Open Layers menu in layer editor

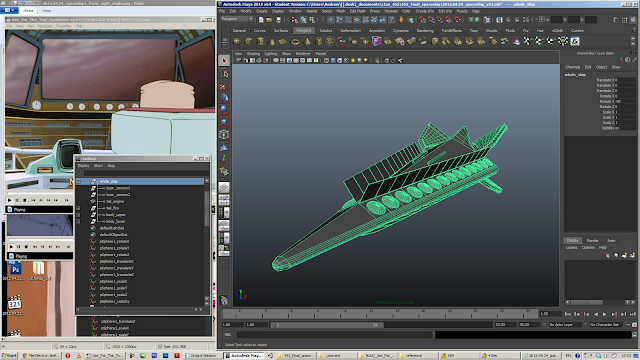pyautogui.click(x=571, y=247)
